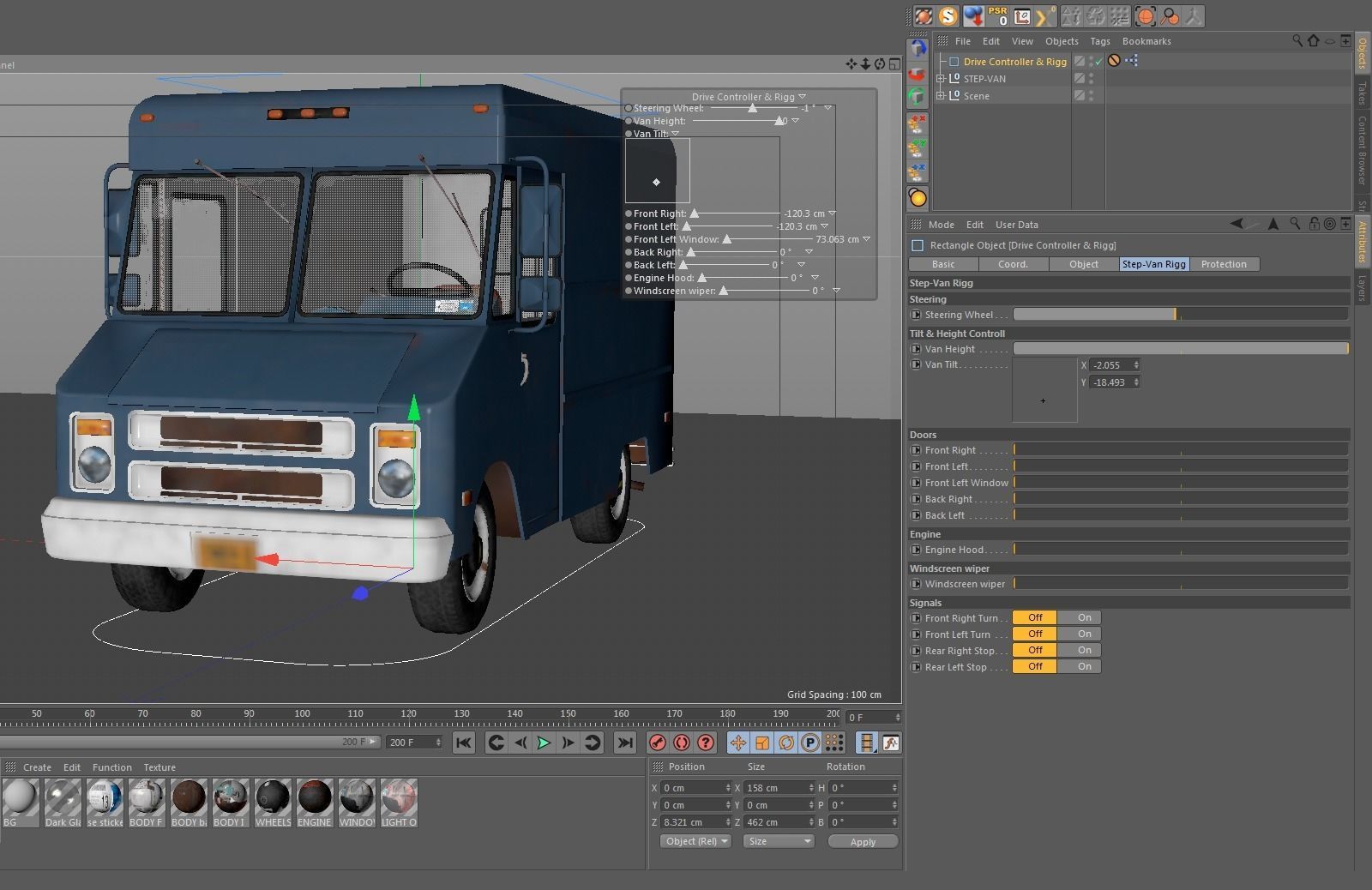Open the Function menu in Material Manager

click(112, 767)
